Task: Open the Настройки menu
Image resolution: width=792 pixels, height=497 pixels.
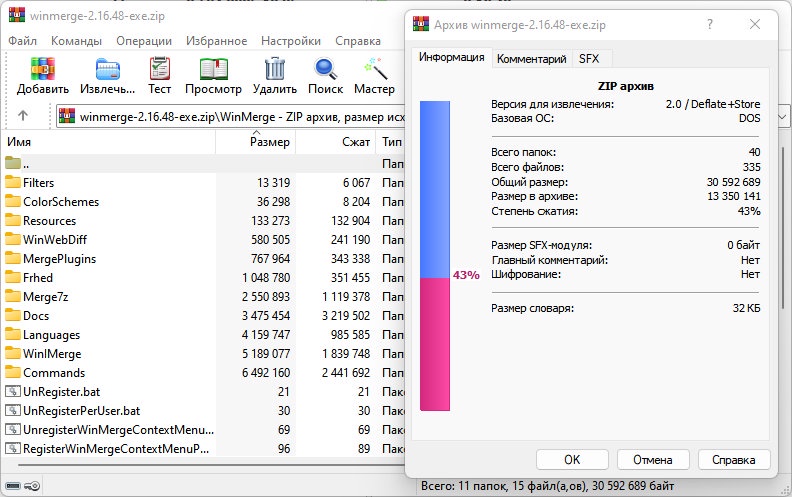Action: pyautogui.click(x=291, y=41)
